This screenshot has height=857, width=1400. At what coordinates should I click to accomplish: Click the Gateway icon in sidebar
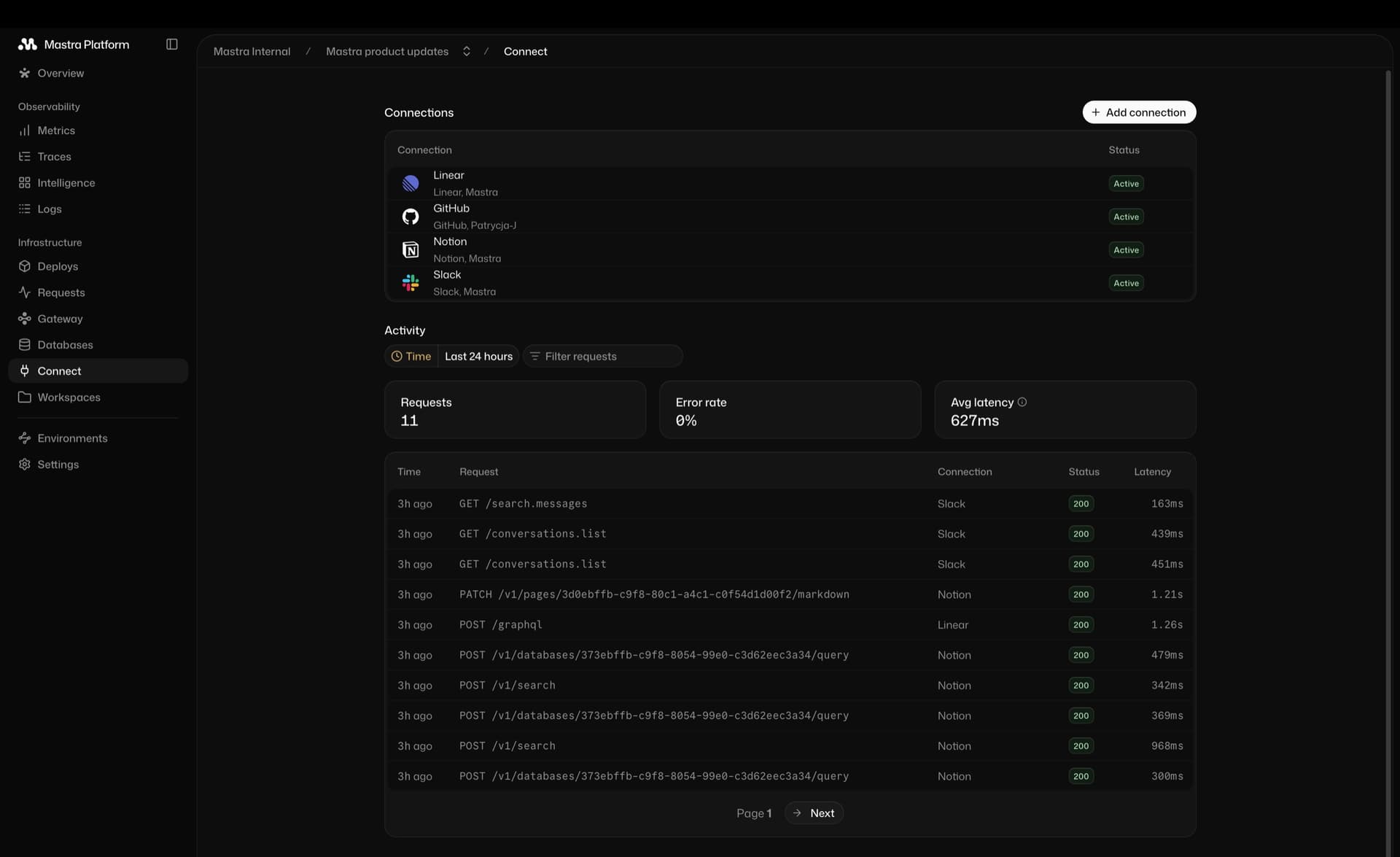(x=25, y=319)
